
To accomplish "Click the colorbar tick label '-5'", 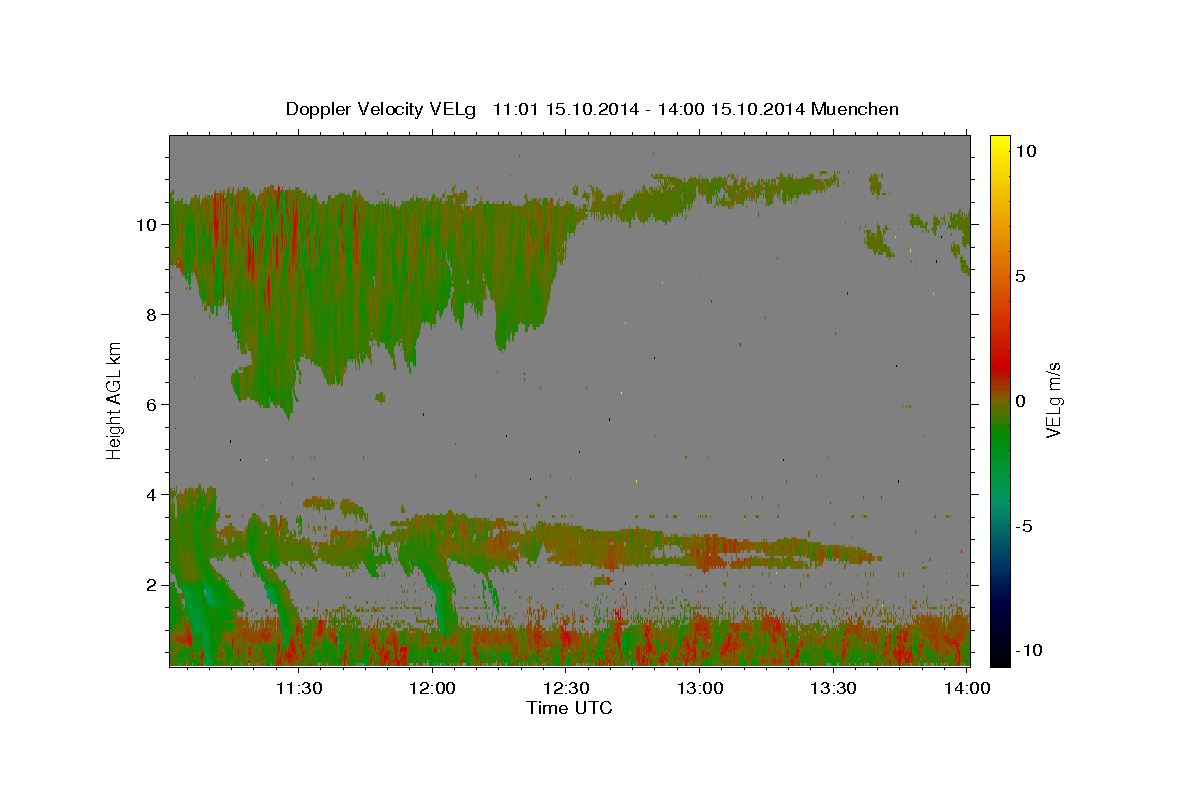I will pyautogui.click(x=1026, y=526).
